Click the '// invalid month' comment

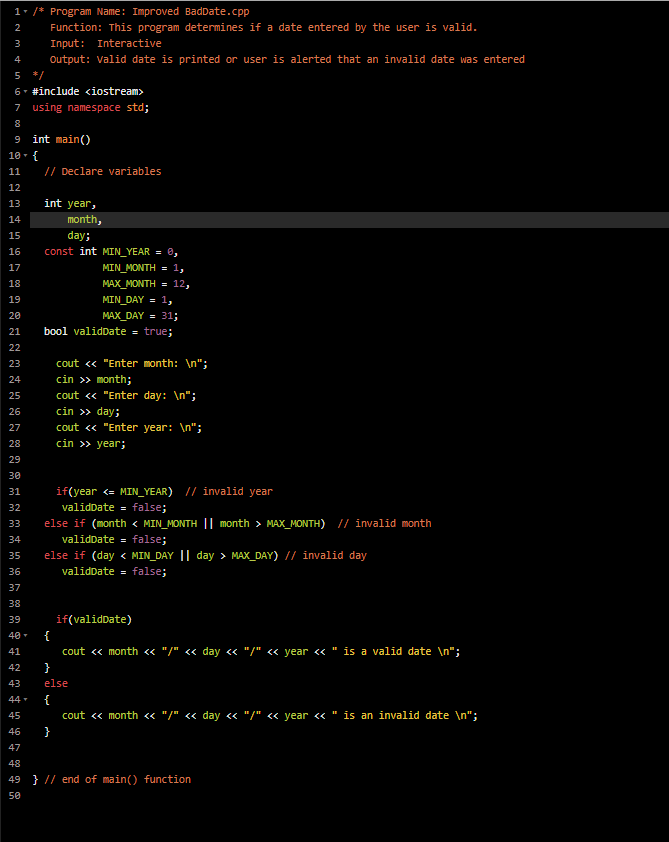[x=384, y=524]
